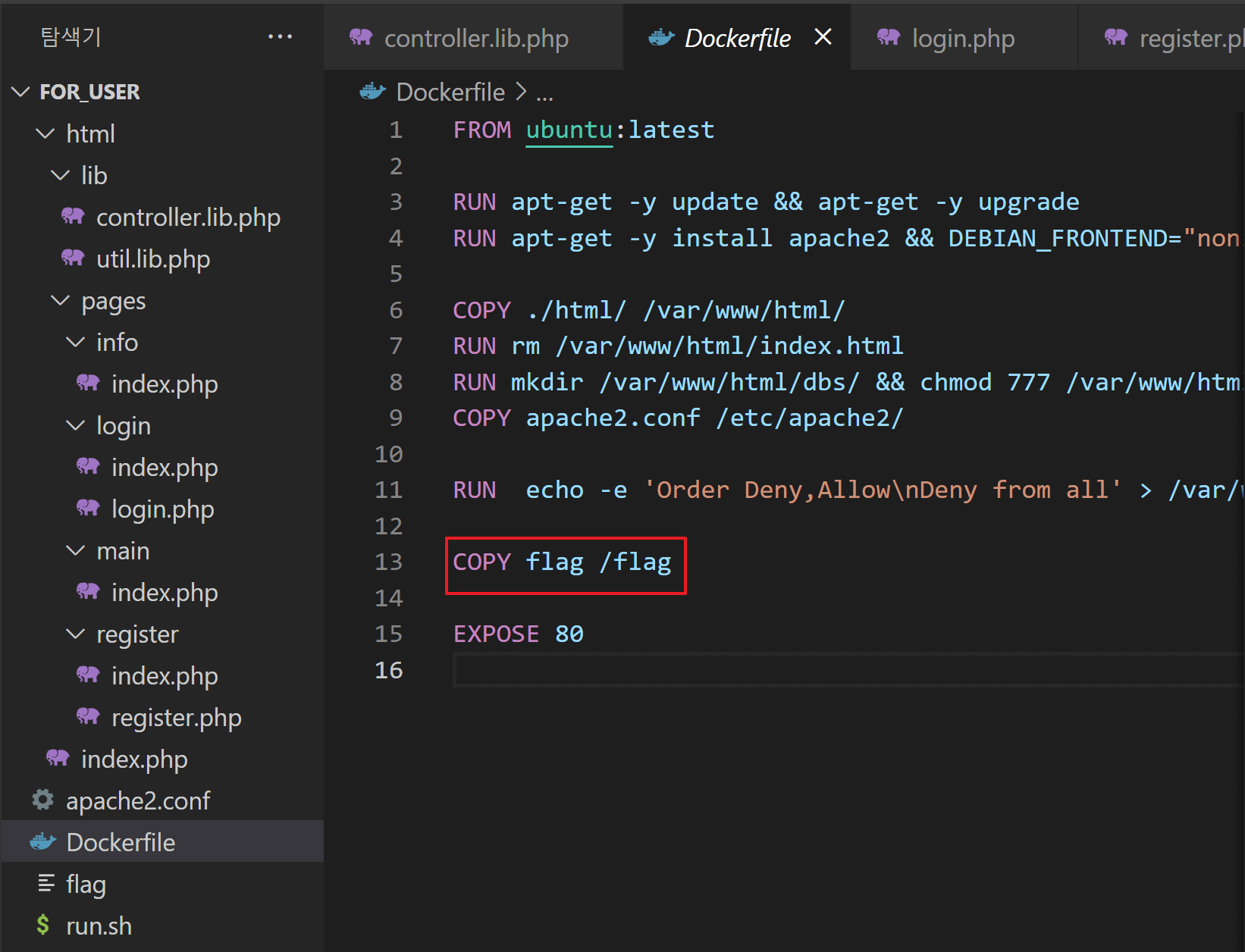Collapse the register folder chevron
This screenshot has width=1245, height=952.
[76, 634]
